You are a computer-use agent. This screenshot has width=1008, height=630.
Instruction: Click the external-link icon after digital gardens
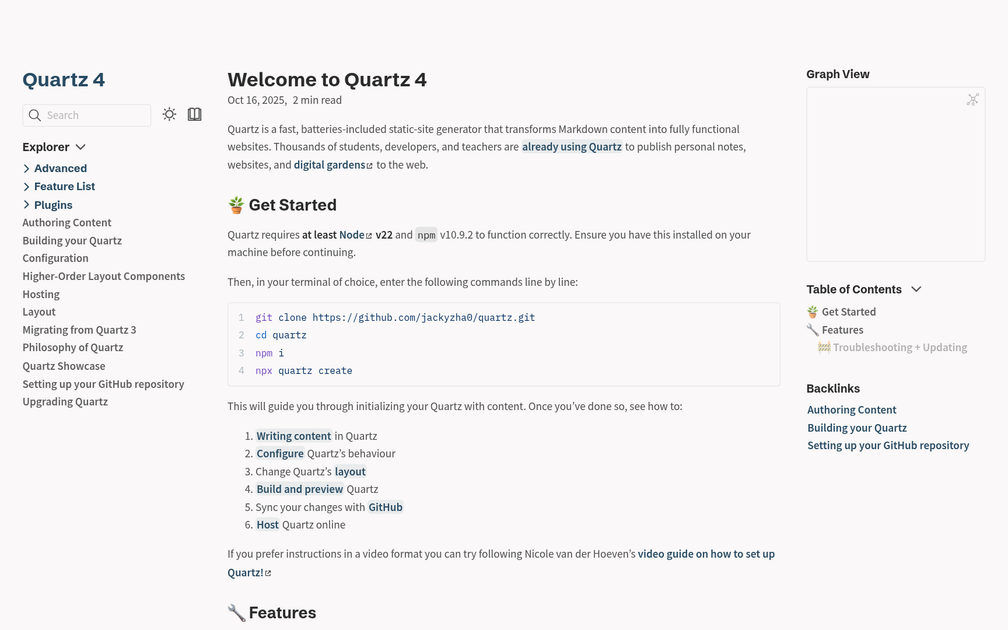369,164
